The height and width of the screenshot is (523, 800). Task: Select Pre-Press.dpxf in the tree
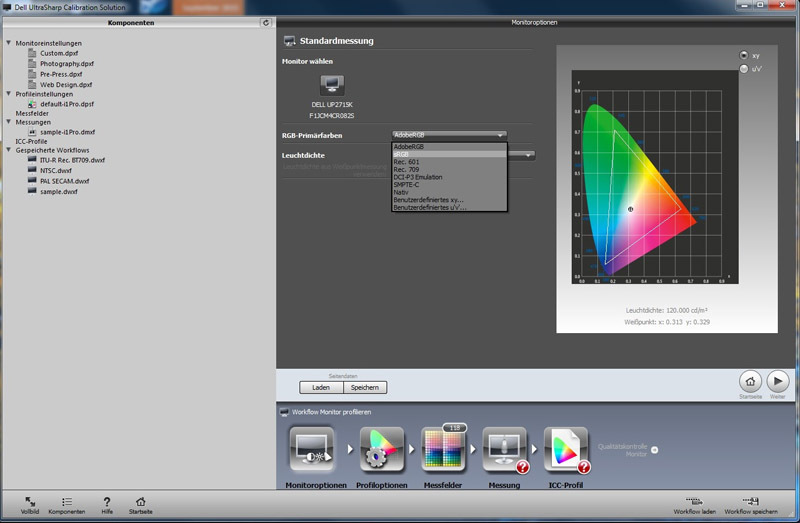(x=61, y=74)
